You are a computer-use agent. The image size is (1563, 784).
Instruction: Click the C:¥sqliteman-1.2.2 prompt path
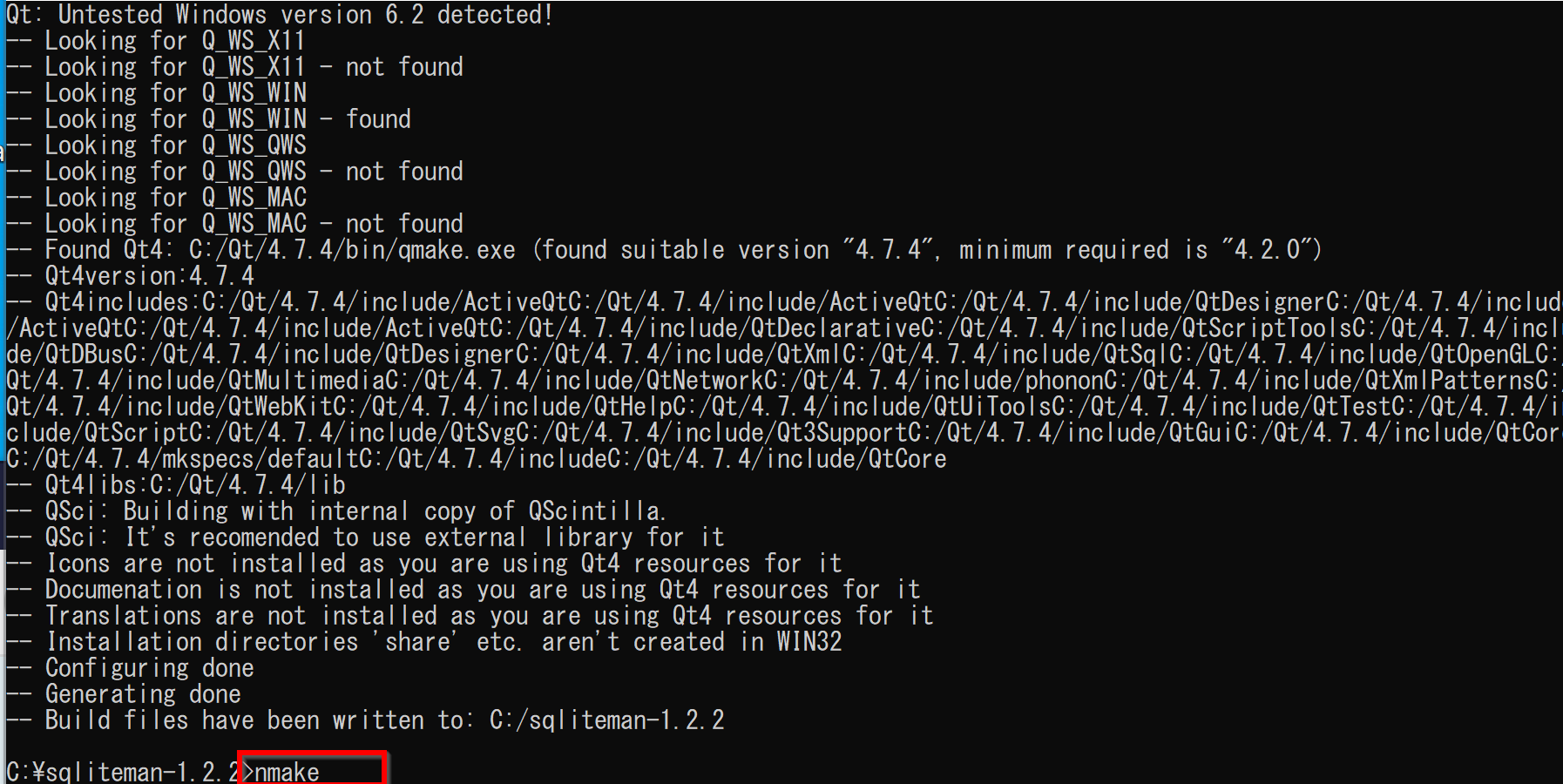pos(123,773)
